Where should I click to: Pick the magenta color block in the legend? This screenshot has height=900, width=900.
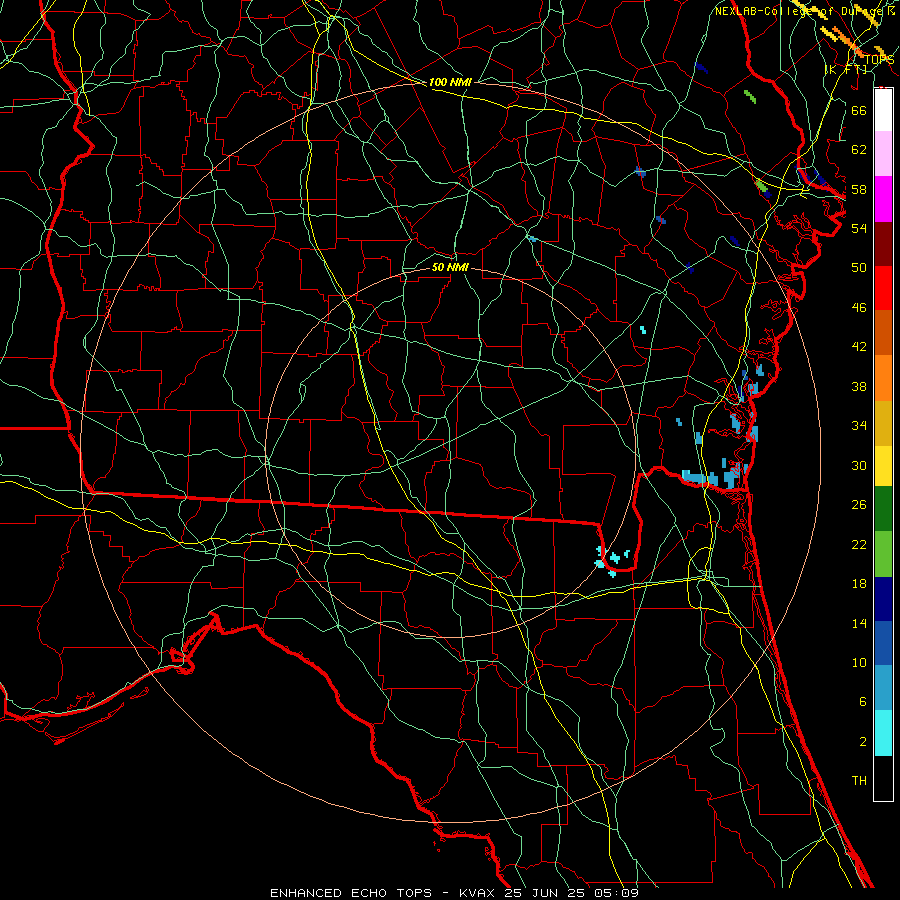[883, 199]
